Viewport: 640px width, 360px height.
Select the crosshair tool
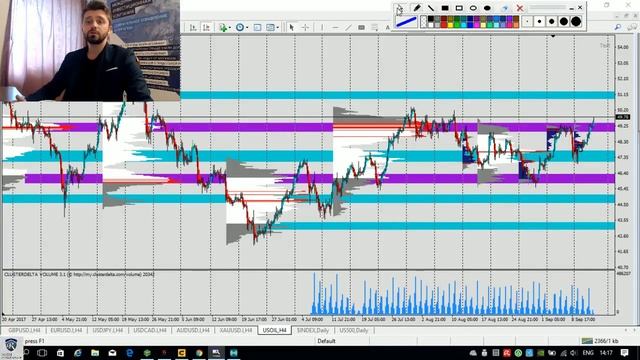305,27
